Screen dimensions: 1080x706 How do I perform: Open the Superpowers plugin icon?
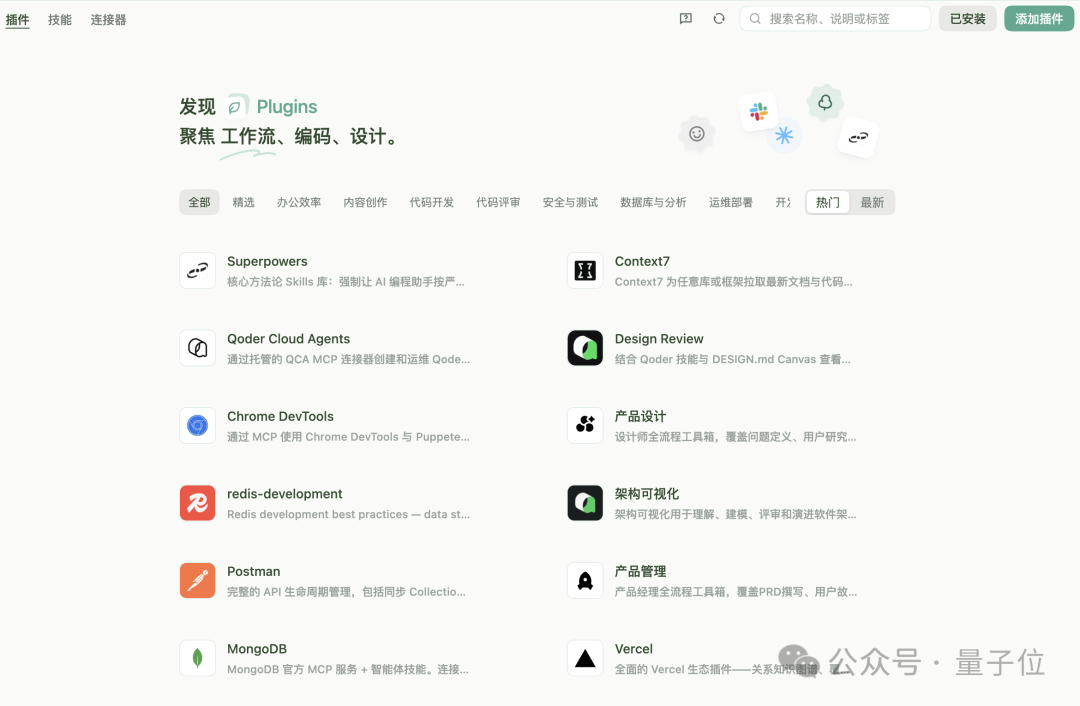(x=198, y=271)
